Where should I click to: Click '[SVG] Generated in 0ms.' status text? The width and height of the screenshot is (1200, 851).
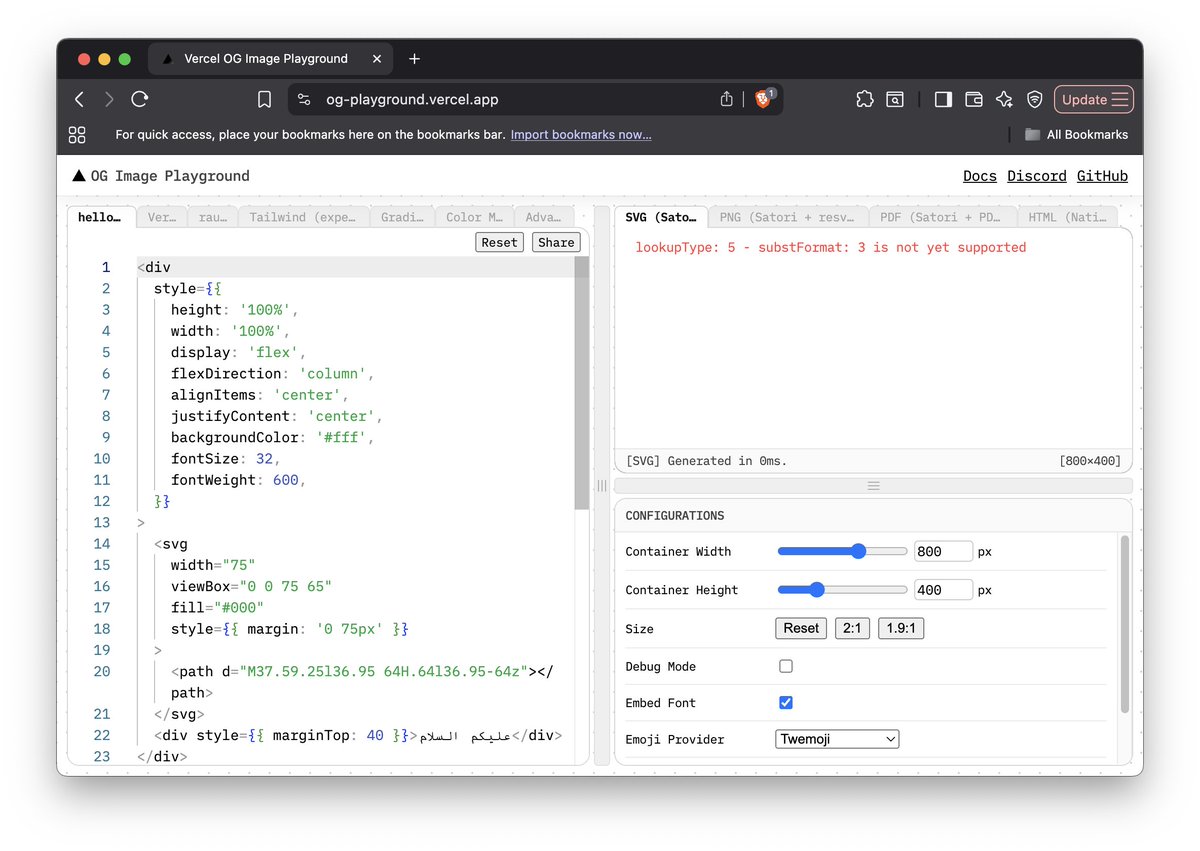coord(706,461)
